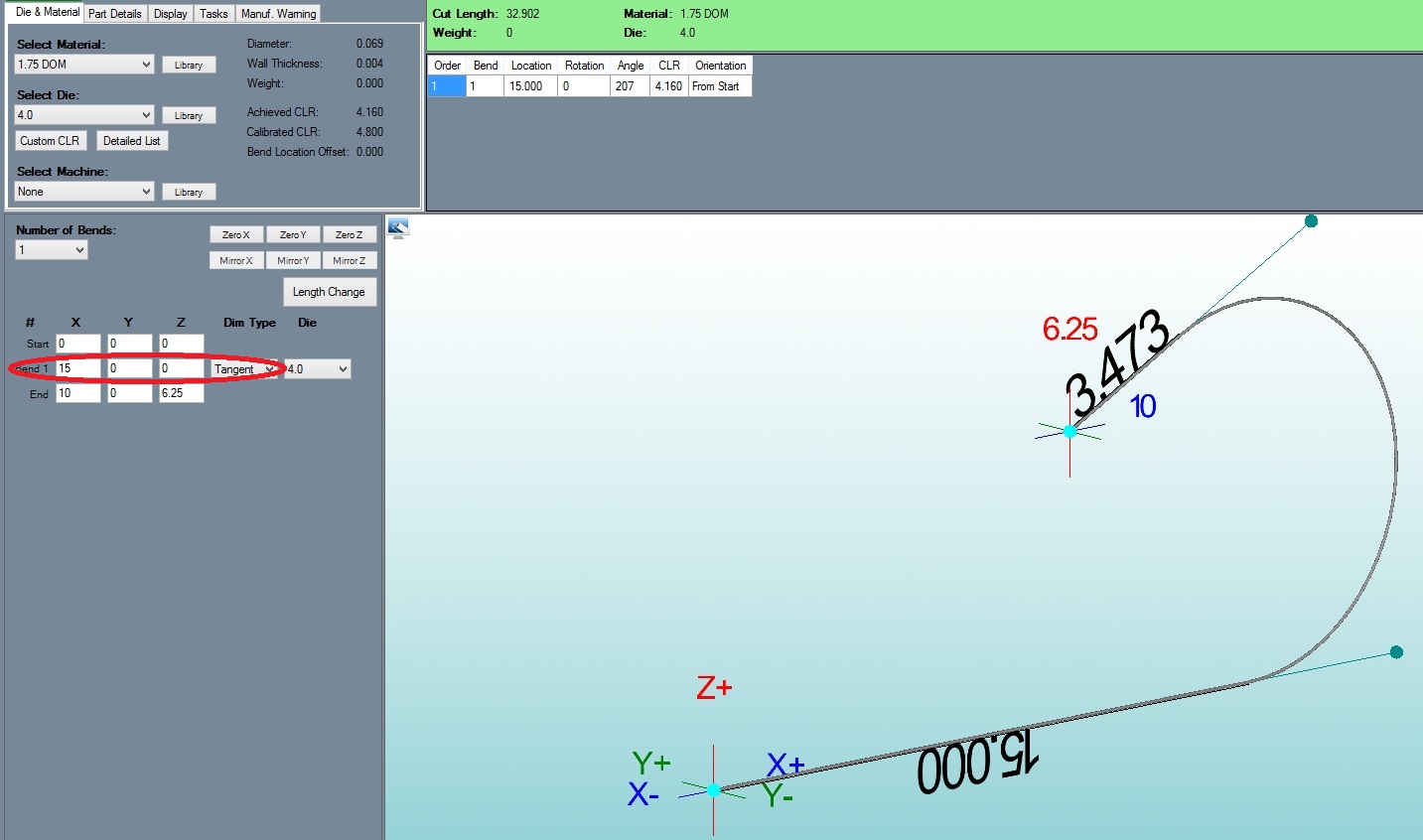Click the Bend 1 X input field
This screenshot has width=1423, height=840.
[77, 368]
